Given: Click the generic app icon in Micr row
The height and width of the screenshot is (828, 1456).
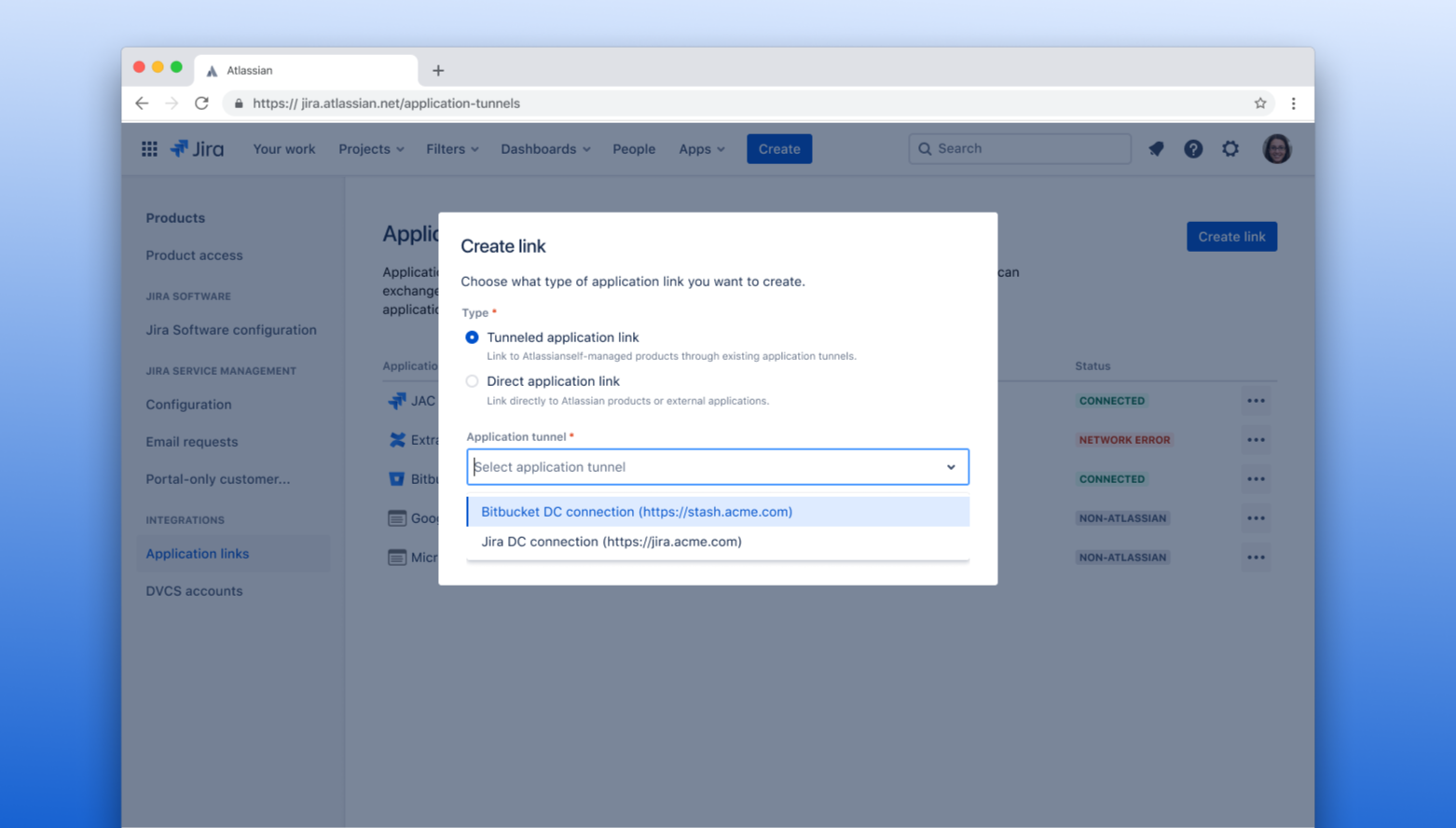Looking at the screenshot, I should (397, 558).
